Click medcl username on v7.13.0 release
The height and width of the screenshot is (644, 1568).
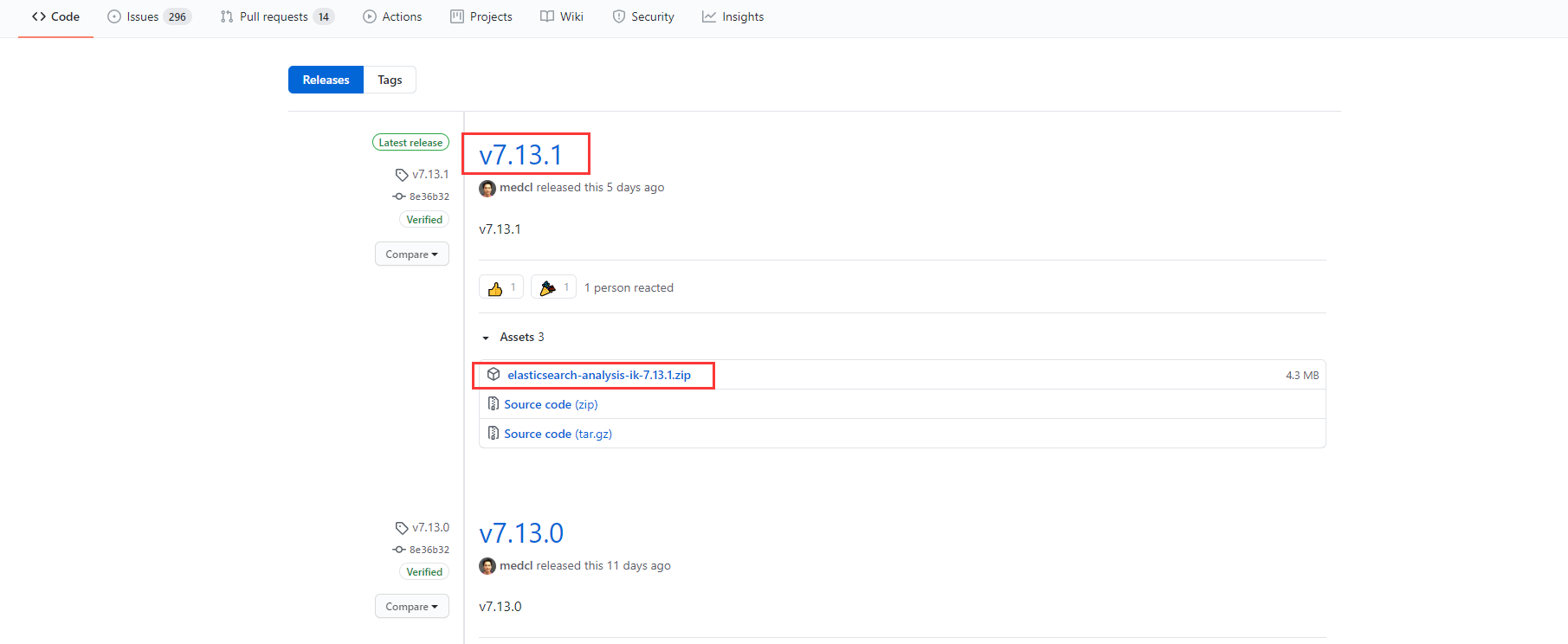(516, 565)
